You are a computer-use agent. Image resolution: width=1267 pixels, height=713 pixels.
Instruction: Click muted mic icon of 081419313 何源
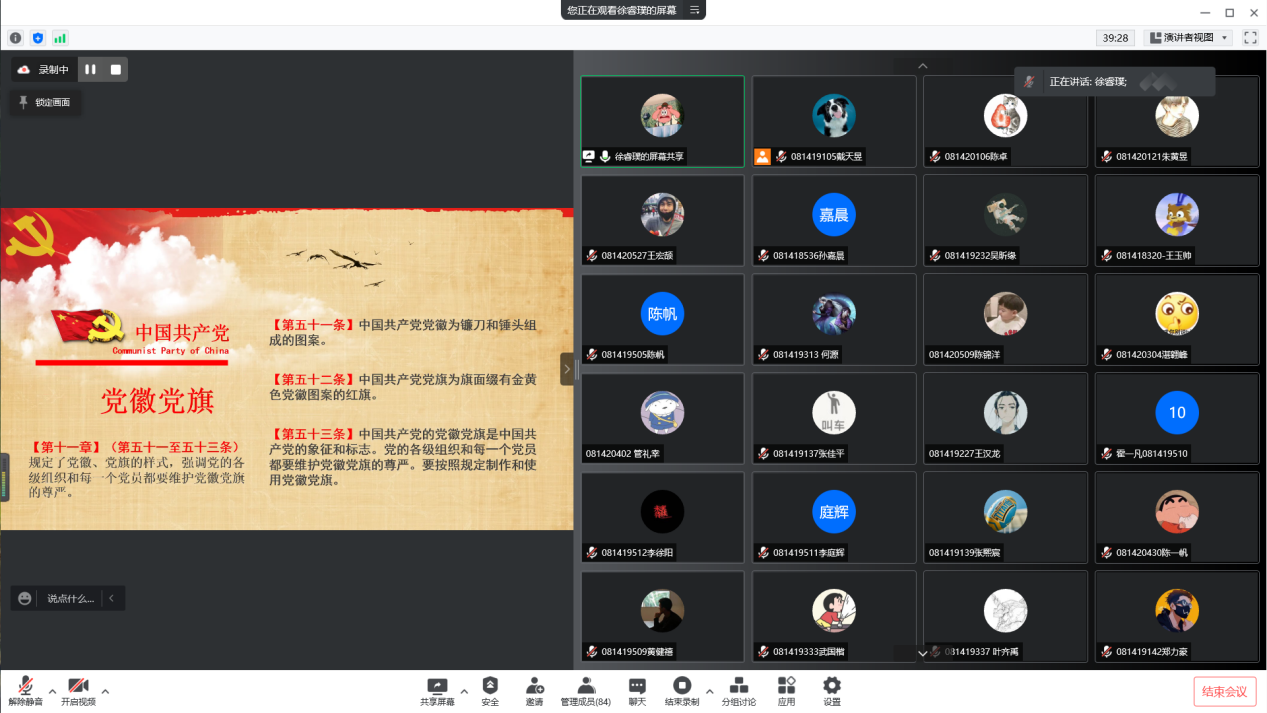pos(764,355)
